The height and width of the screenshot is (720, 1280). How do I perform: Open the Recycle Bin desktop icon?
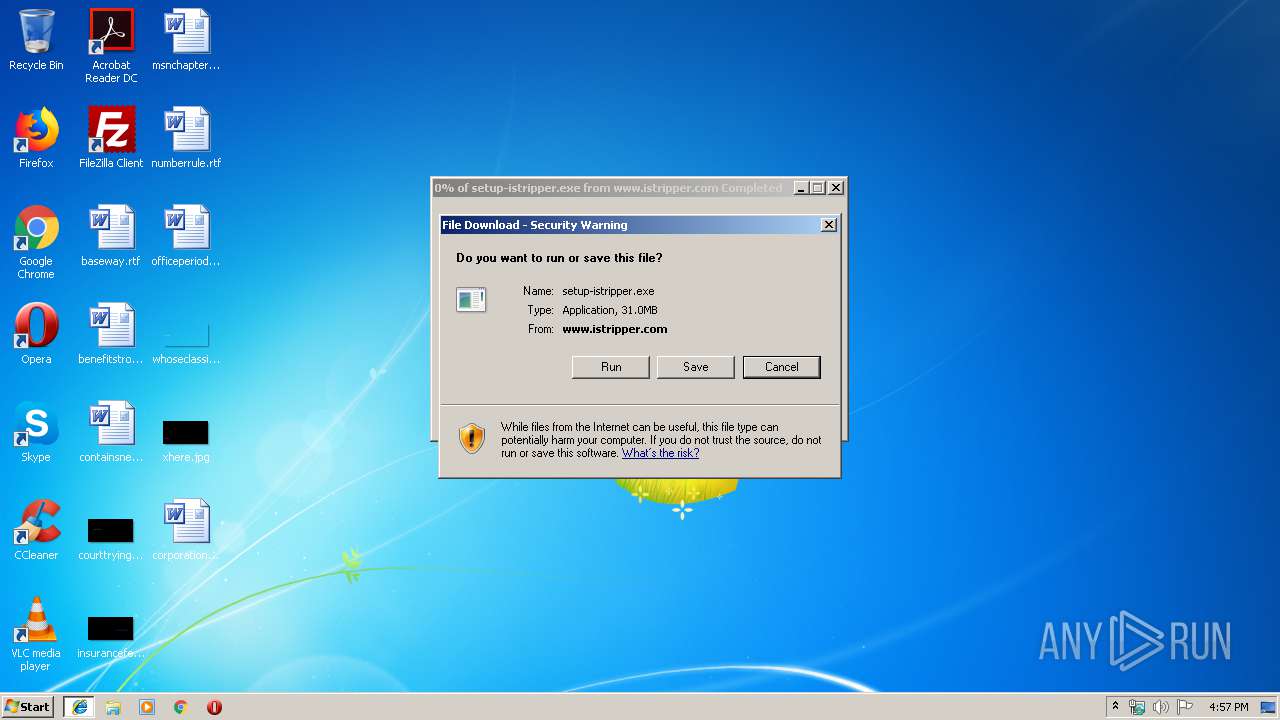(36, 40)
